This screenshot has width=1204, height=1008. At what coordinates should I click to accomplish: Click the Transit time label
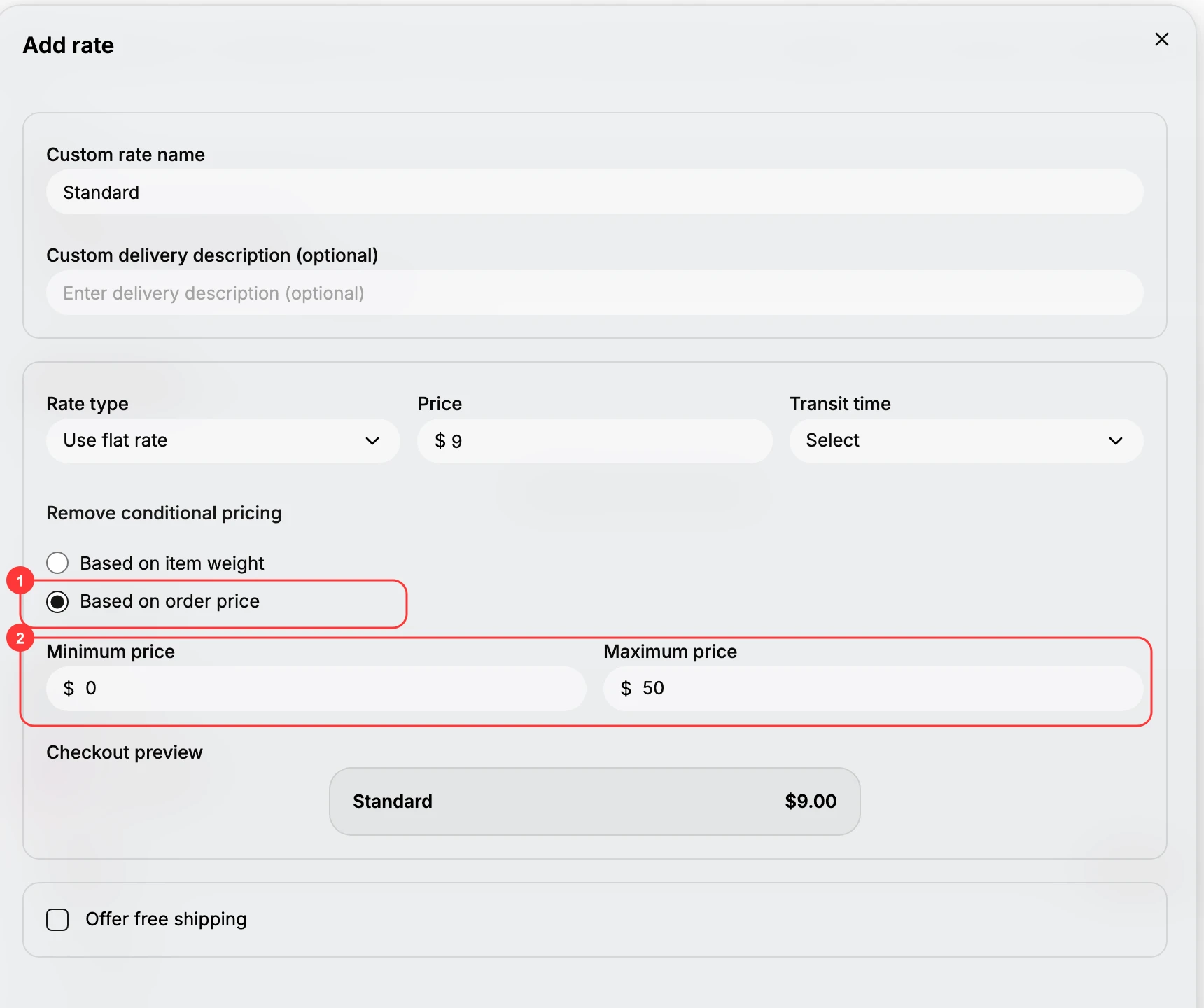[x=840, y=404]
